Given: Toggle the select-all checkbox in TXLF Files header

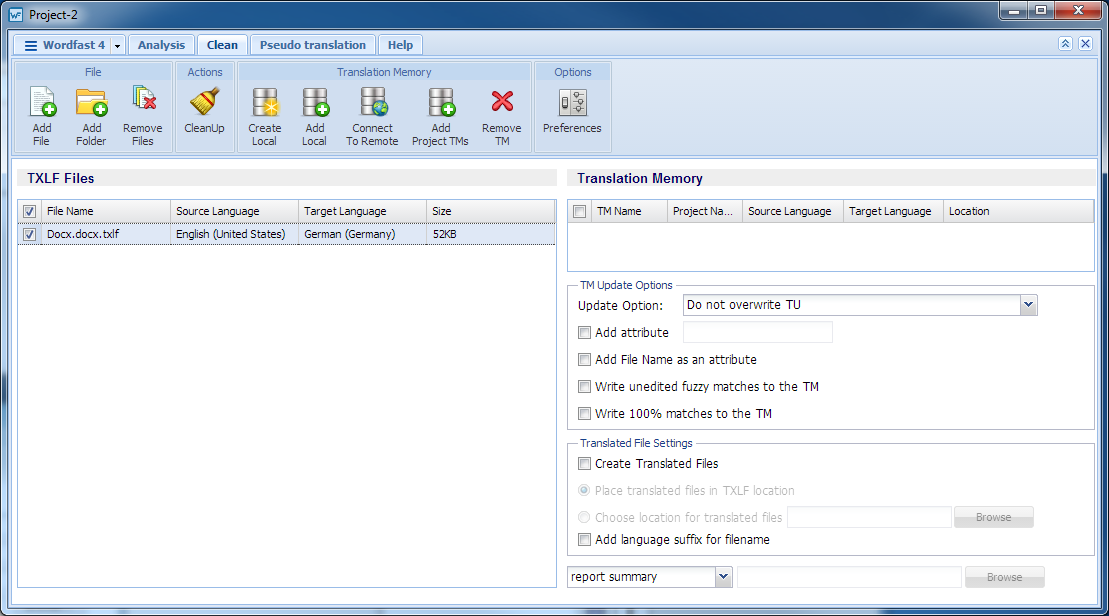Looking at the screenshot, I should 29,211.
